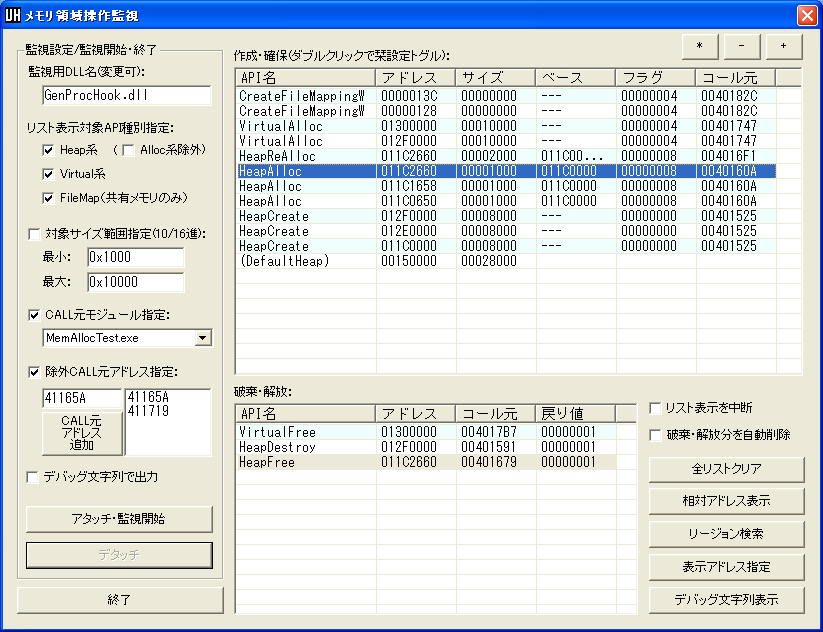Close the memory monitor window

[x=807, y=15]
